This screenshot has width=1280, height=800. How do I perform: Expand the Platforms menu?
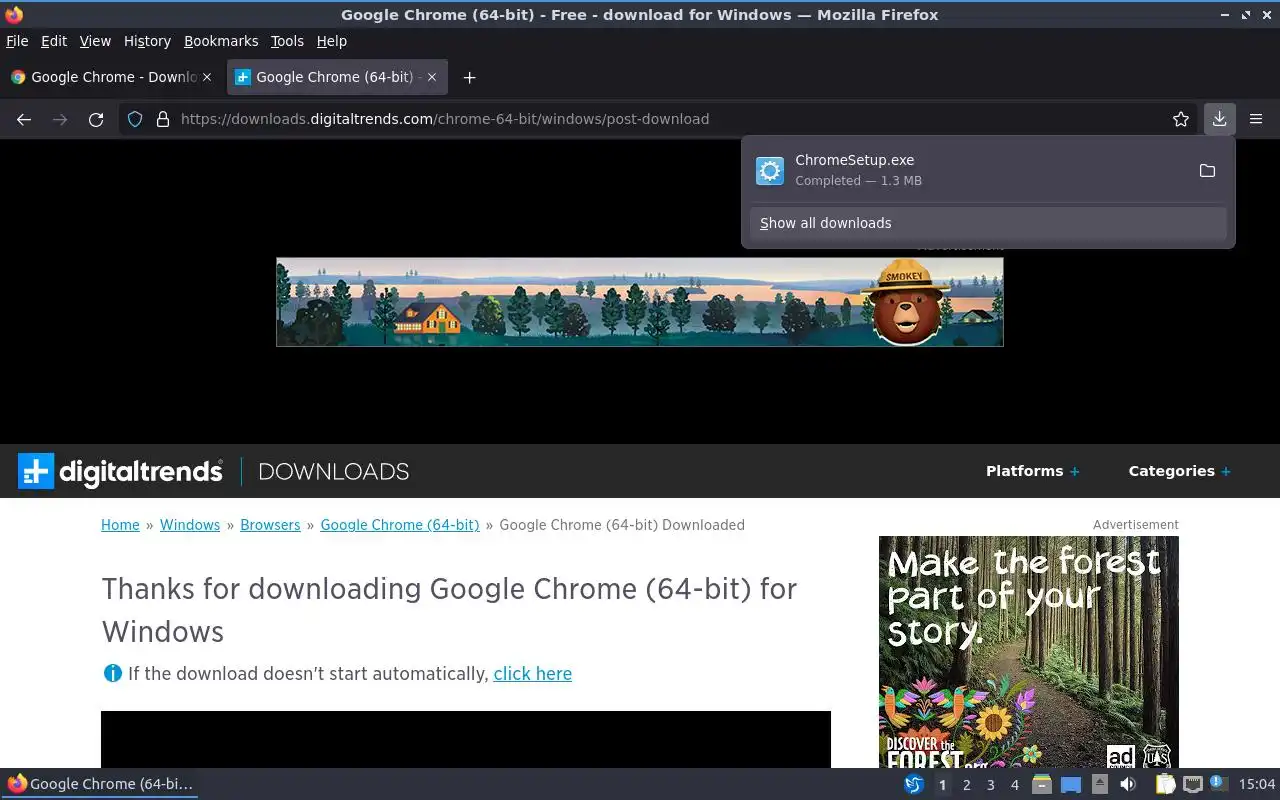click(x=1032, y=471)
